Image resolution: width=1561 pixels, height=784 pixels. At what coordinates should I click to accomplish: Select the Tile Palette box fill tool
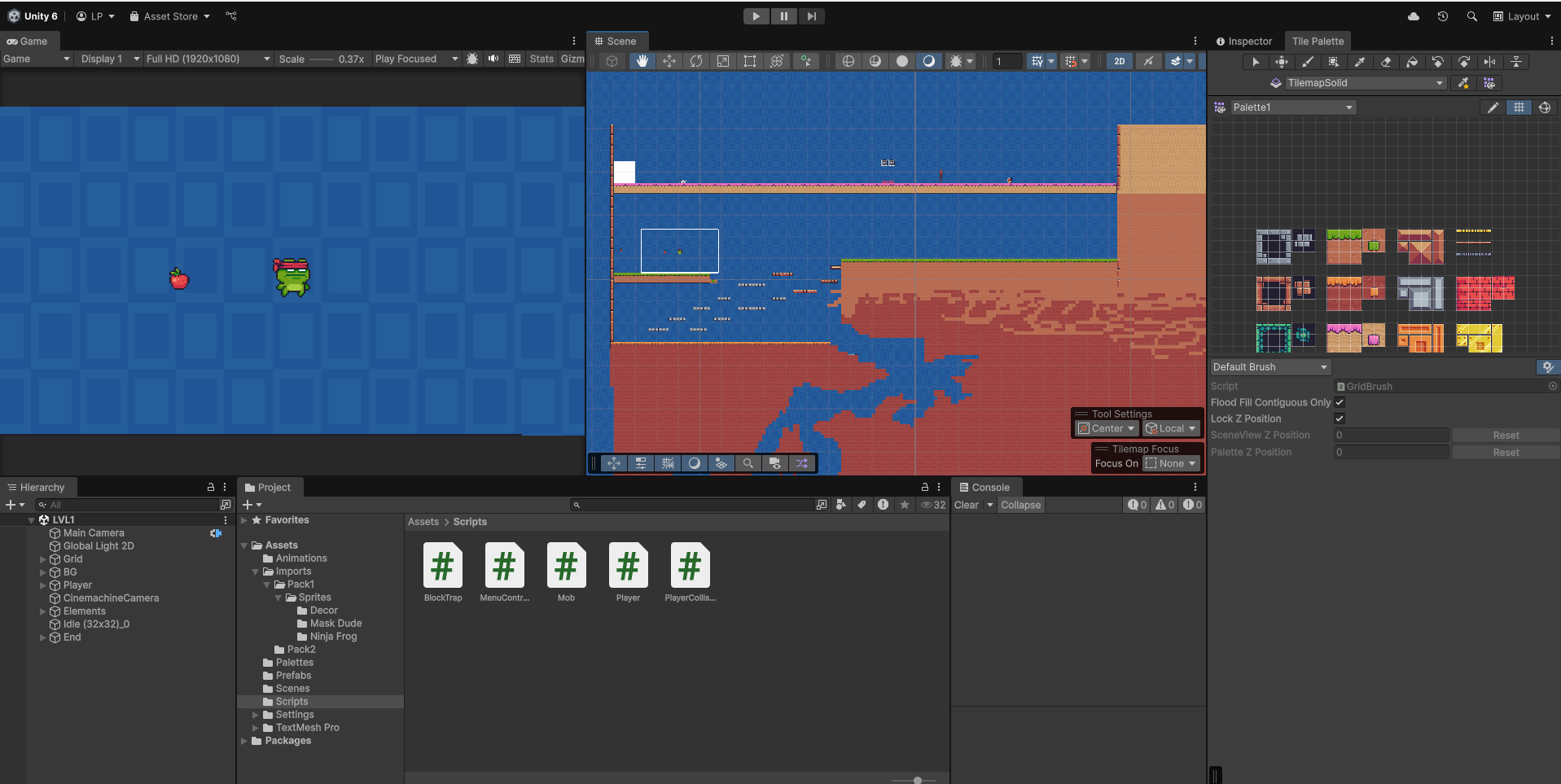pyautogui.click(x=1334, y=62)
